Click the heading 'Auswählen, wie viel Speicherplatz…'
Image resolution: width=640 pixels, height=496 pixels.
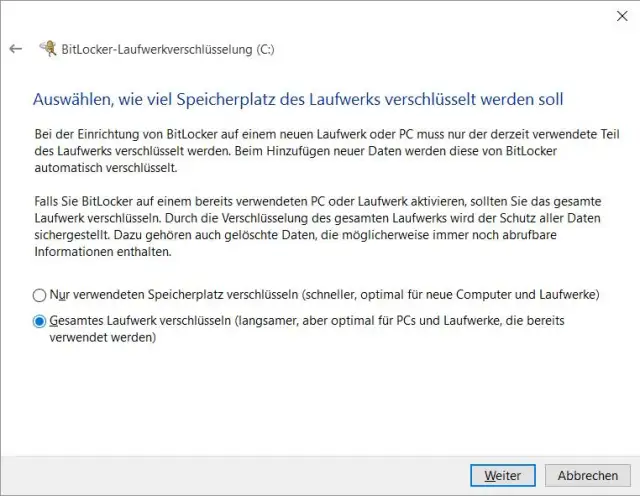298,99
